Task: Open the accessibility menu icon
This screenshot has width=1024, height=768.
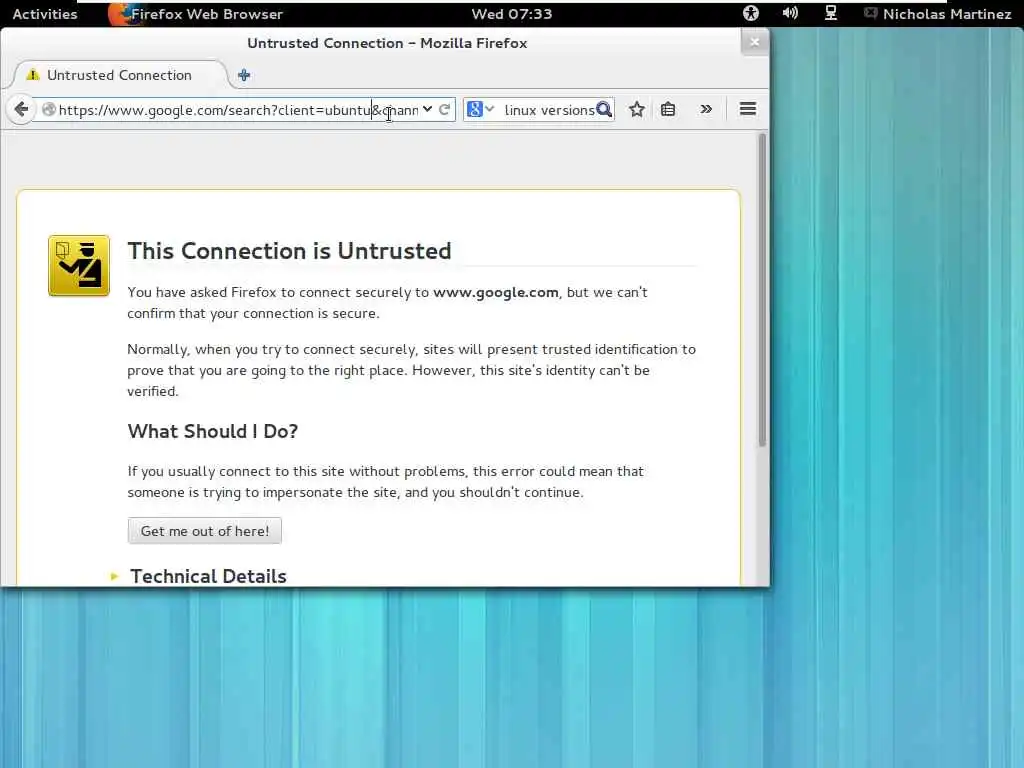Action: (751, 13)
